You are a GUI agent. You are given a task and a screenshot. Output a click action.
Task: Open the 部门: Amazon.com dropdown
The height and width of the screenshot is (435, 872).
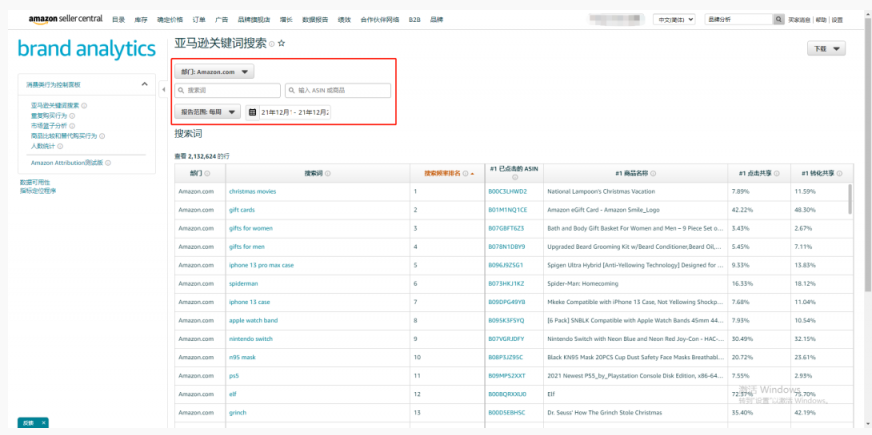(215, 72)
